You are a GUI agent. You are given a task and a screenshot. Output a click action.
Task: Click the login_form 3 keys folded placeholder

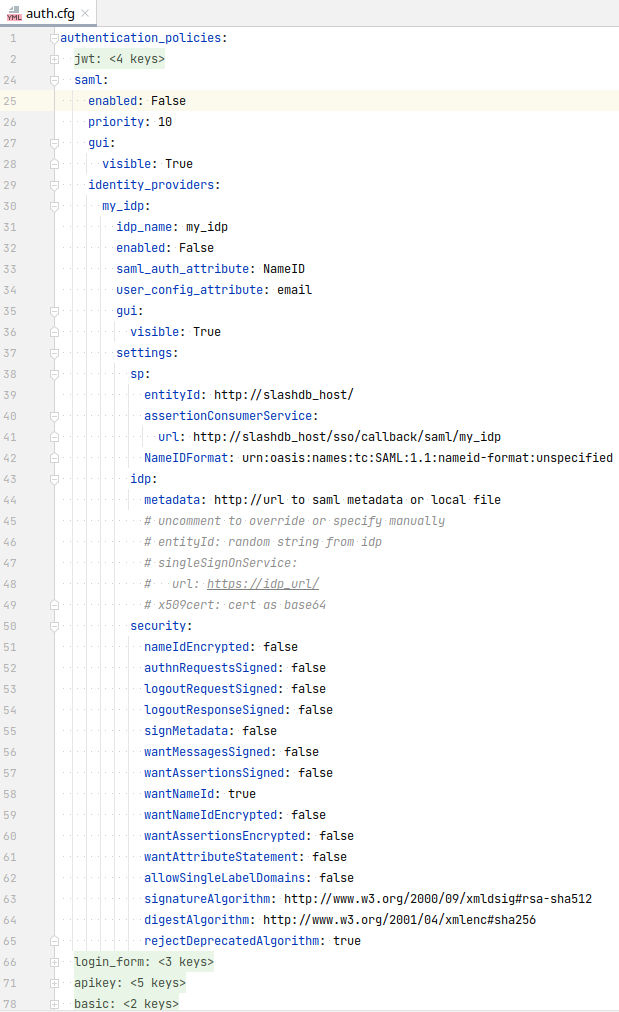point(185,962)
